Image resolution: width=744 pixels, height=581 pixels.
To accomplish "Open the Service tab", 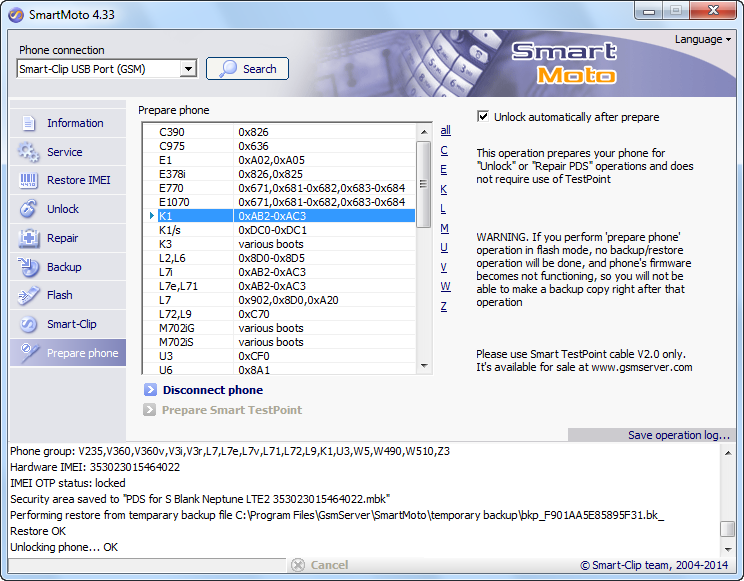I will coord(68,152).
